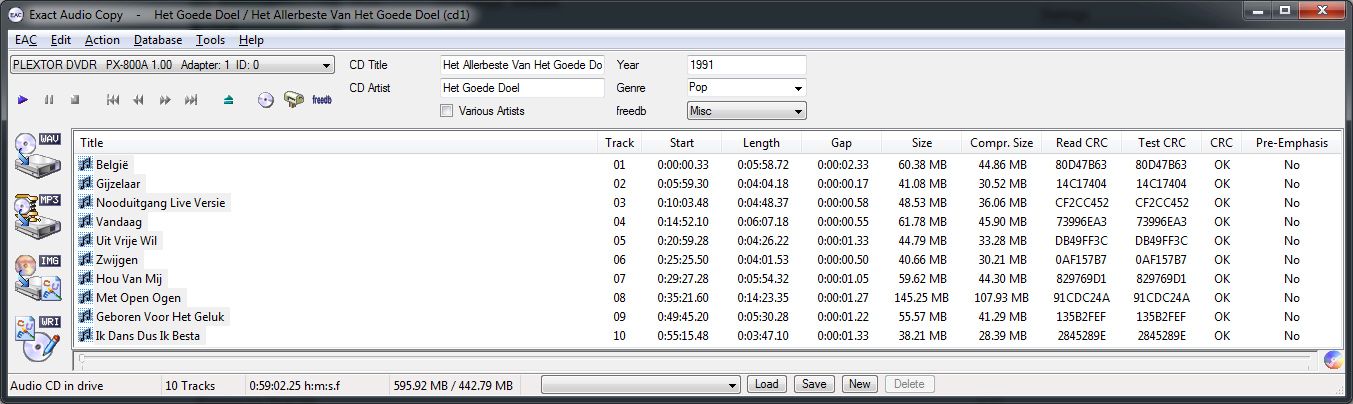Click the CD disc icon in toolbar
The height and width of the screenshot is (404, 1353).
click(x=265, y=100)
